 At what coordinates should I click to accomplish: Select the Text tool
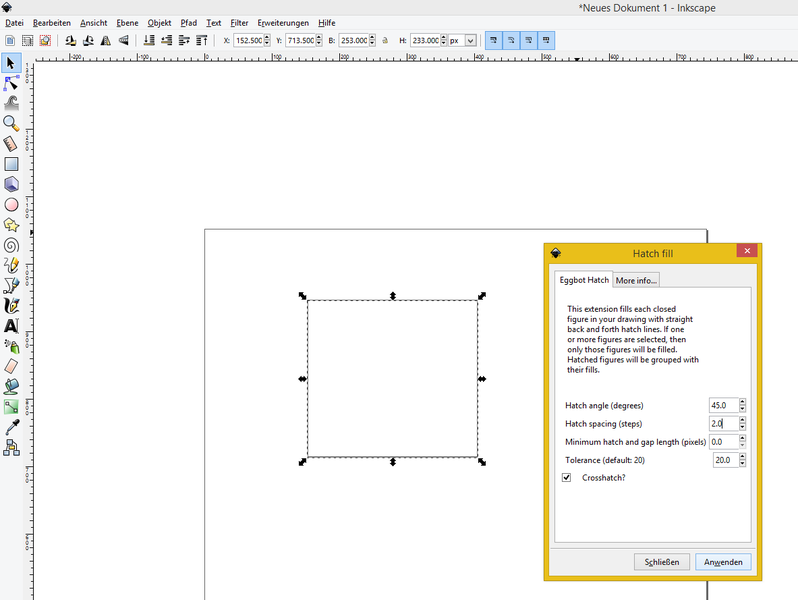coord(11,326)
